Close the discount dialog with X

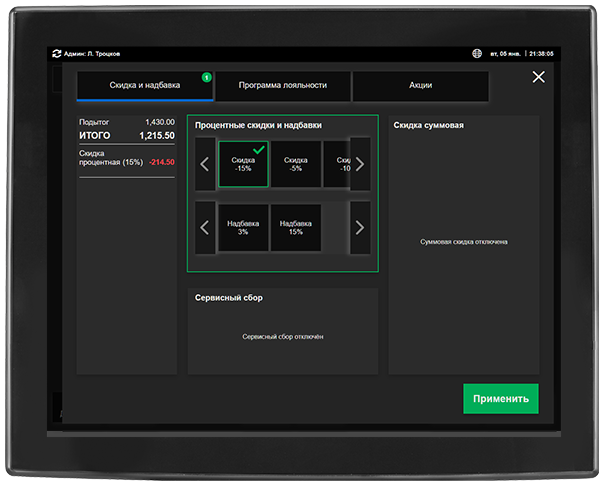pyautogui.click(x=539, y=77)
